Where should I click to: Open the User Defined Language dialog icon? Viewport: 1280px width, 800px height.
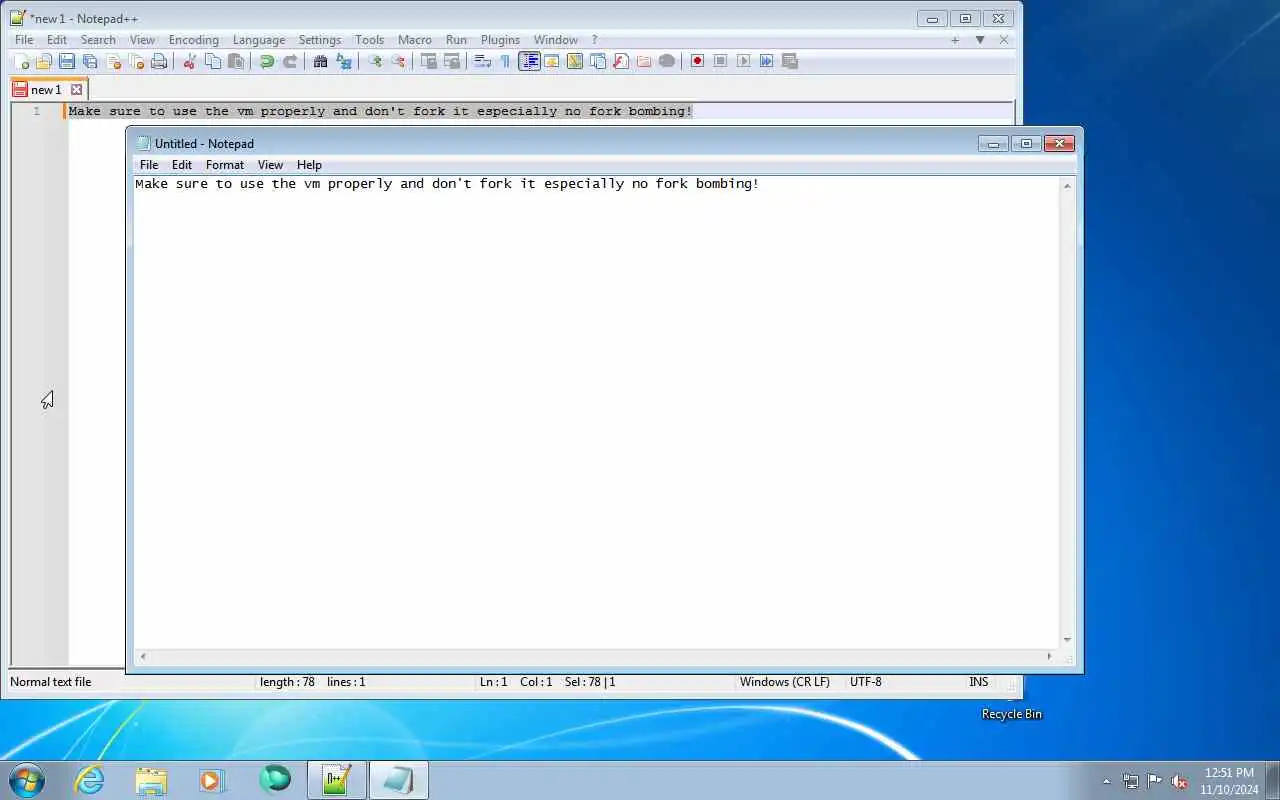point(551,61)
